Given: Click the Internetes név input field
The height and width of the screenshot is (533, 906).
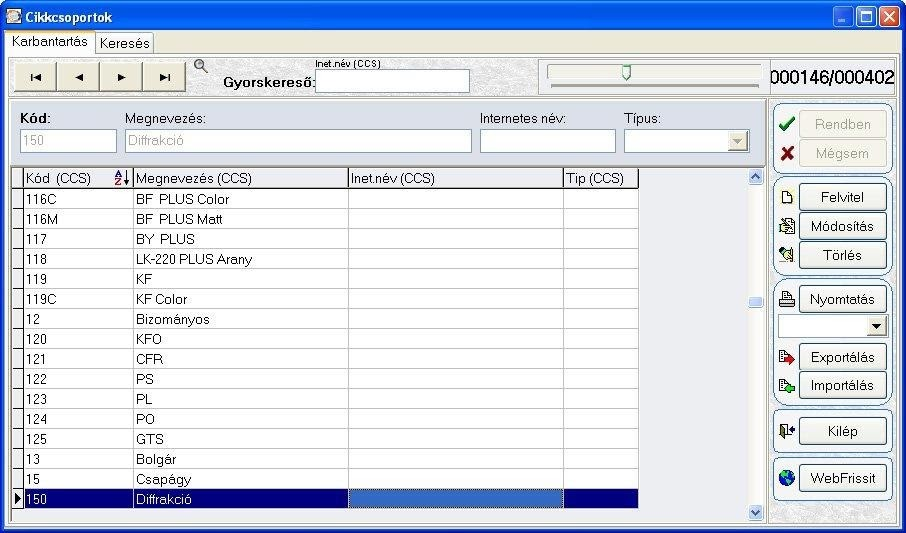Looking at the screenshot, I should [x=548, y=141].
